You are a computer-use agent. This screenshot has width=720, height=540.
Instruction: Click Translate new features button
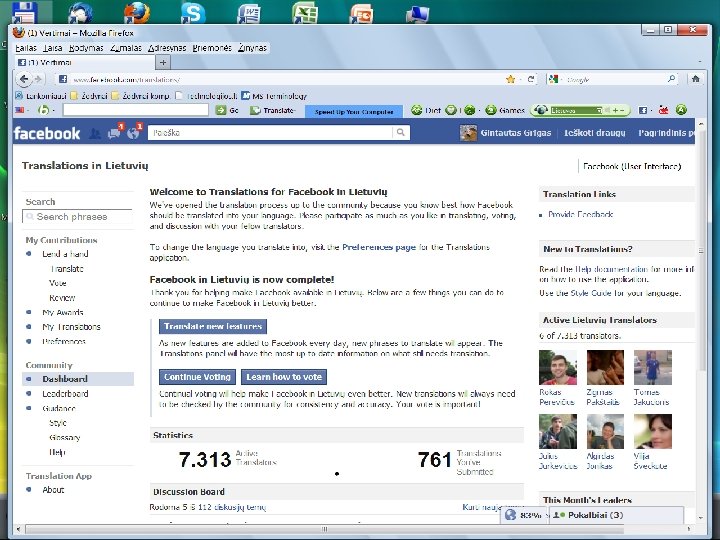pos(213,326)
